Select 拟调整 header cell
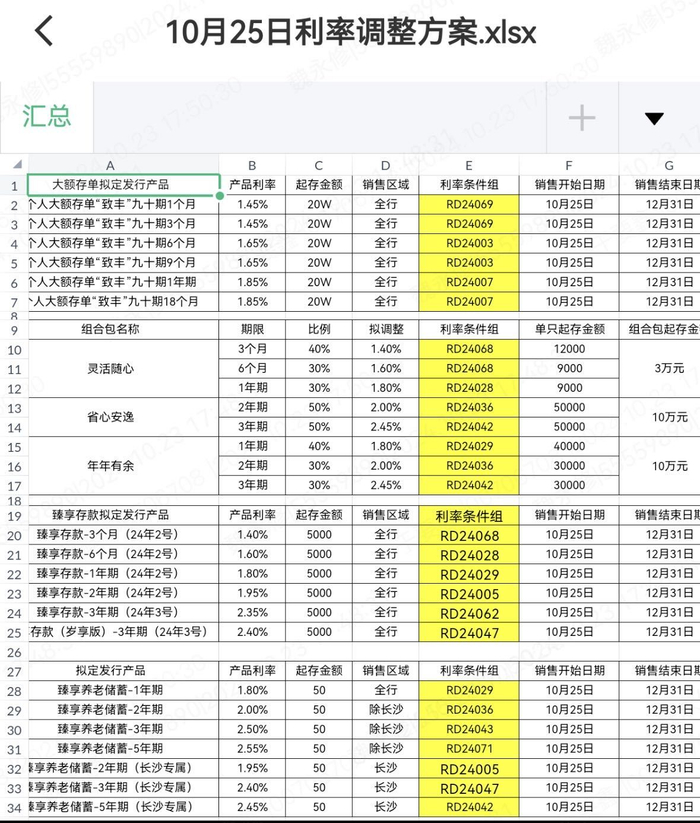 pos(386,329)
